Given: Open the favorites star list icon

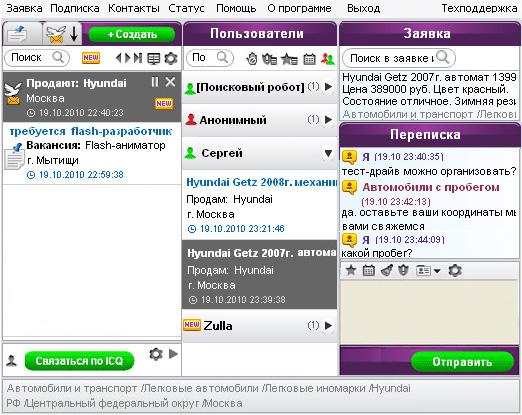Looking at the screenshot, I should (289, 59).
